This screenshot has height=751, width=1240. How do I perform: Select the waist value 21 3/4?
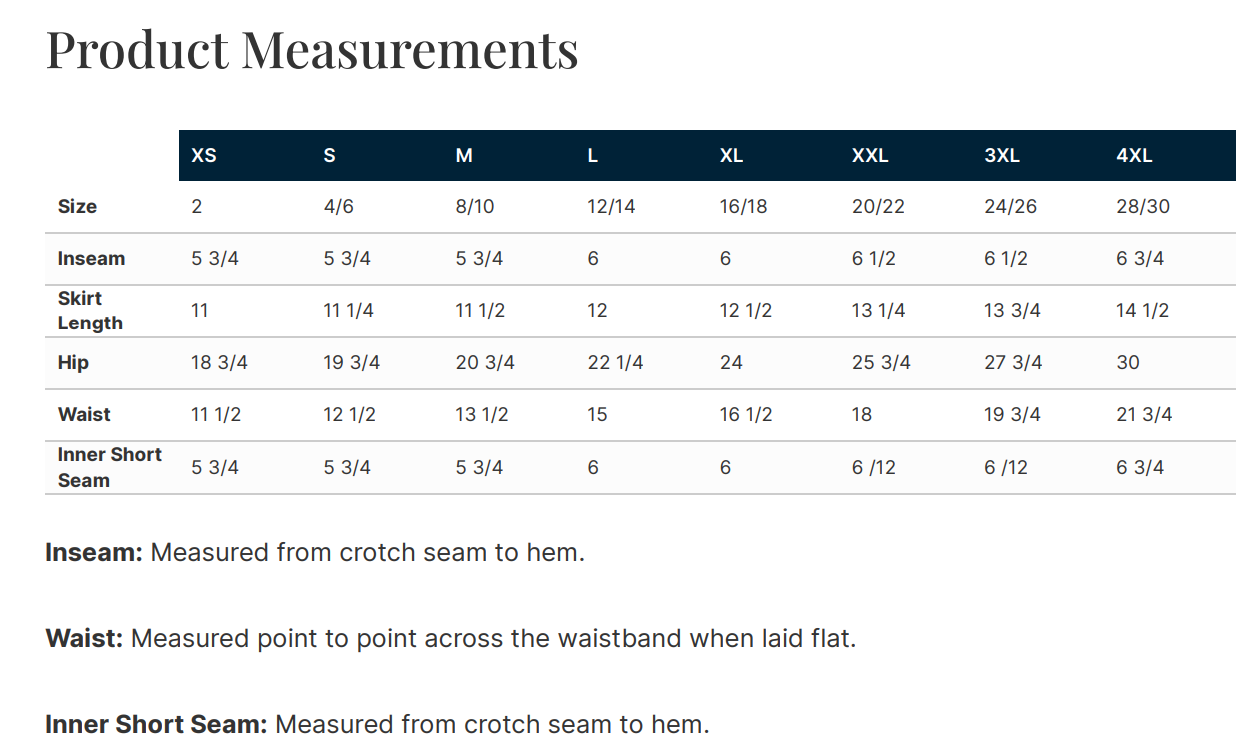click(x=1144, y=415)
